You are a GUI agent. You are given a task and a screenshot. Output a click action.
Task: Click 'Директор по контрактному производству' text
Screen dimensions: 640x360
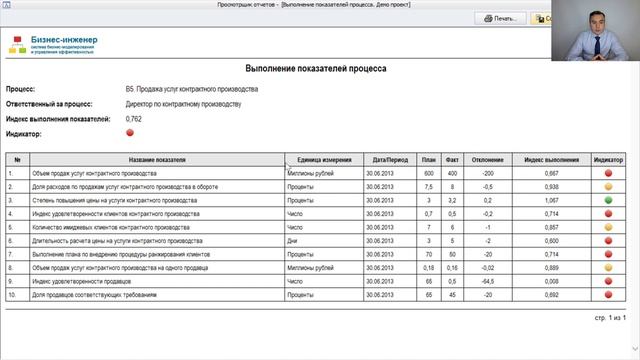[x=183, y=104]
